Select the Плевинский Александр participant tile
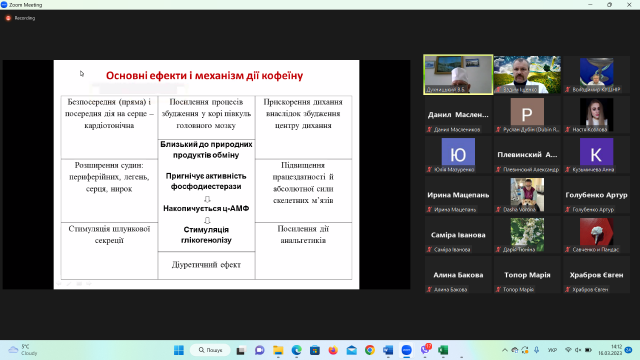This screenshot has width=640, height=360. (x=527, y=155)
